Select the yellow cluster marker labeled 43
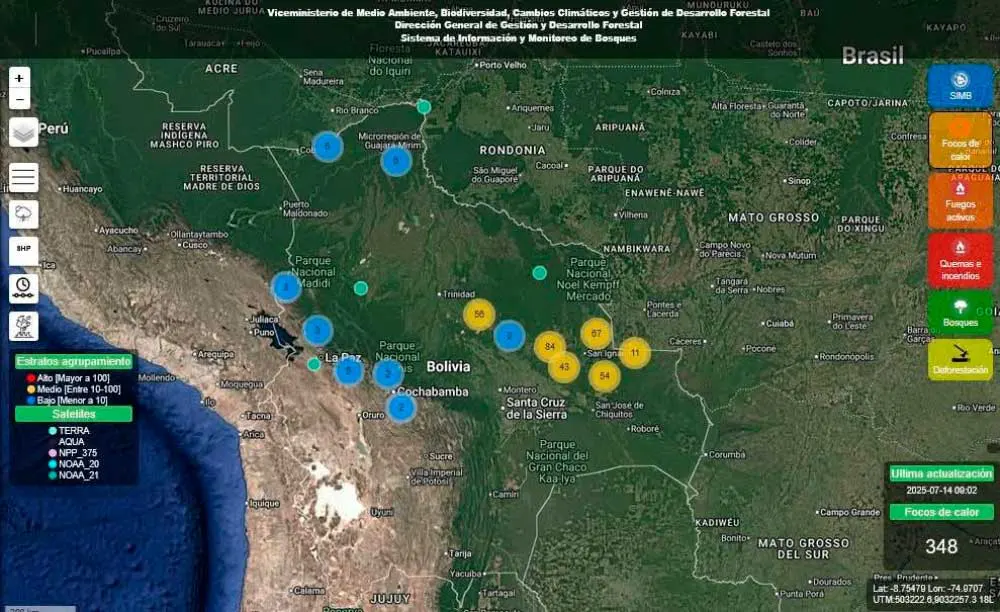 pos(564,367)
